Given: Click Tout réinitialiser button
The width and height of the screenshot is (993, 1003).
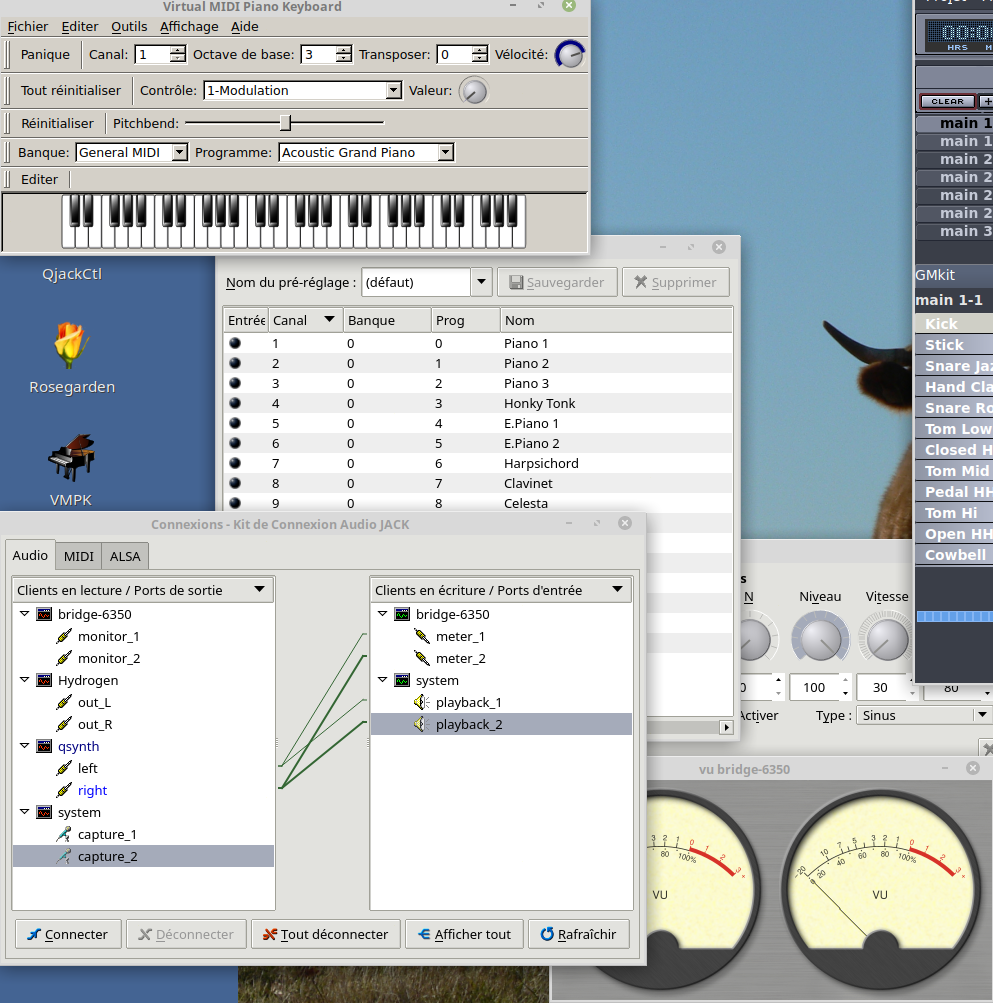Looking at the screenshot, I should coord(70,90).
